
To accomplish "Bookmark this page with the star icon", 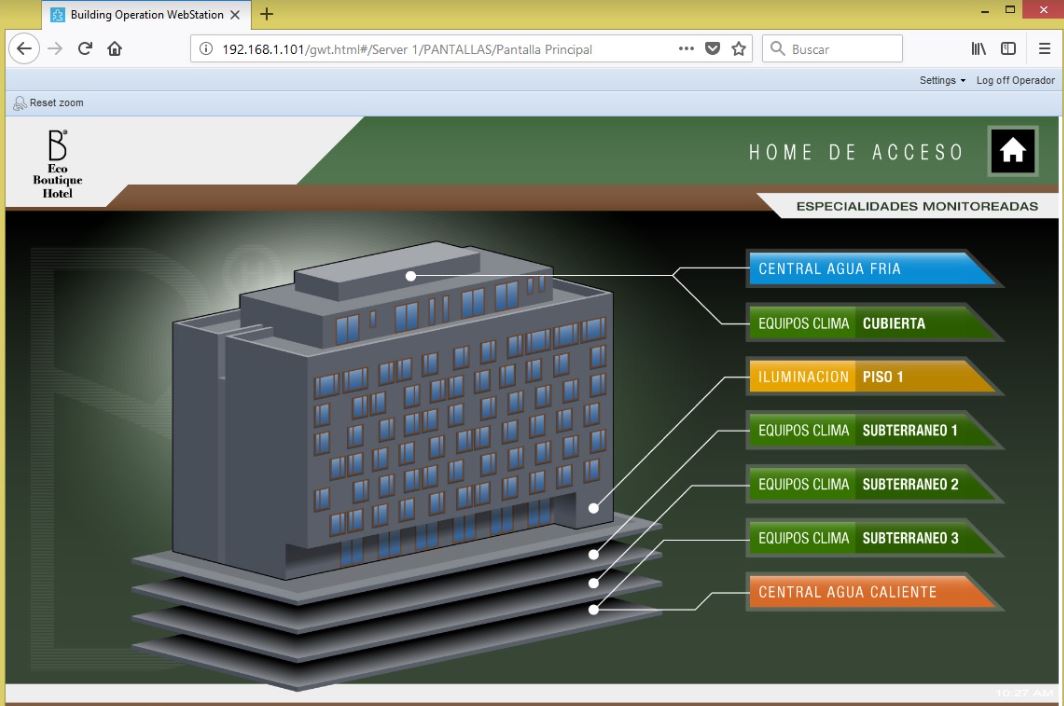I will pyautogui.click(x=739, y=48).
